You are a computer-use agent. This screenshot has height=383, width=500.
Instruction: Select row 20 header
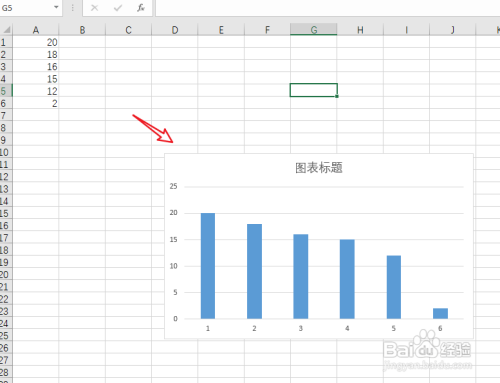[6, 275]
